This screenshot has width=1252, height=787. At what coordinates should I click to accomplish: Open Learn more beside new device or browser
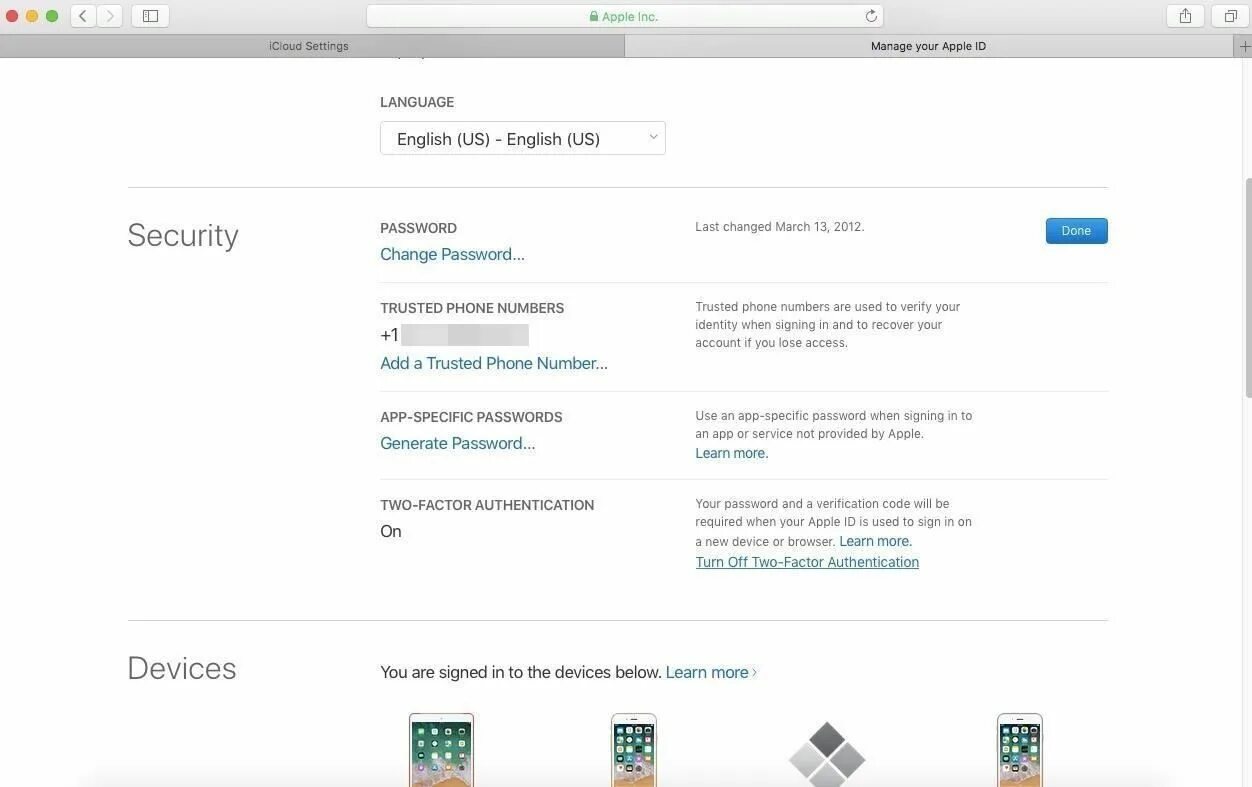click(875, 541)
